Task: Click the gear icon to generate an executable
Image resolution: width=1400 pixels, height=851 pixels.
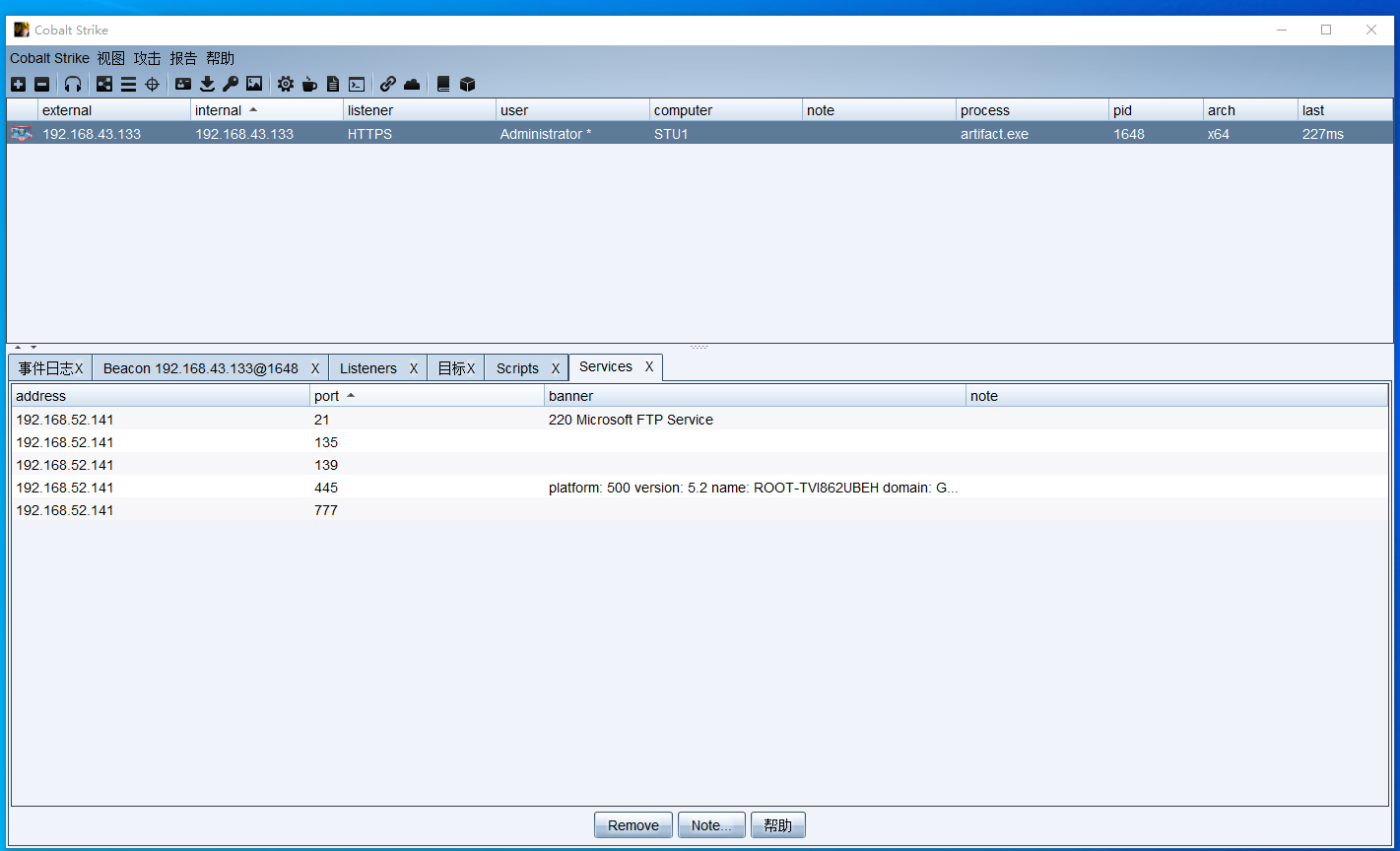Action: click(286, 85)
